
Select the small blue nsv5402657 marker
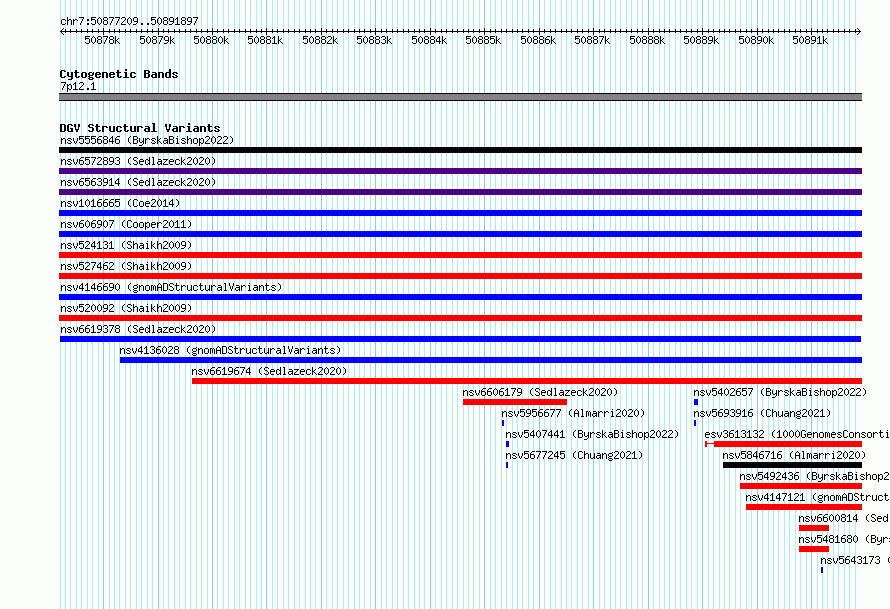click(696, 402)
